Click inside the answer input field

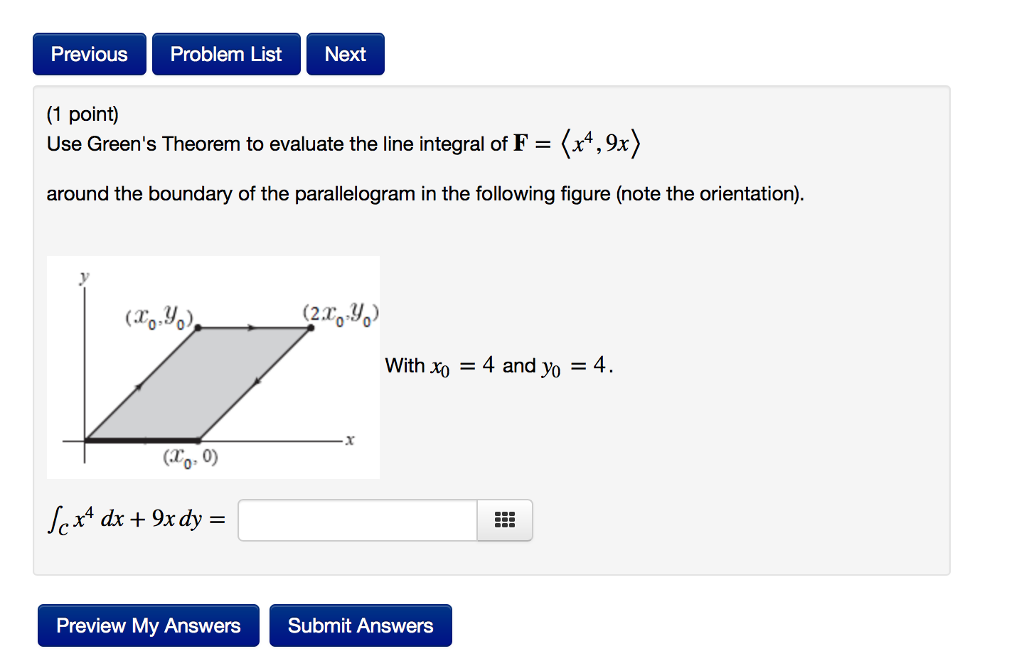[x=356, y=520]
